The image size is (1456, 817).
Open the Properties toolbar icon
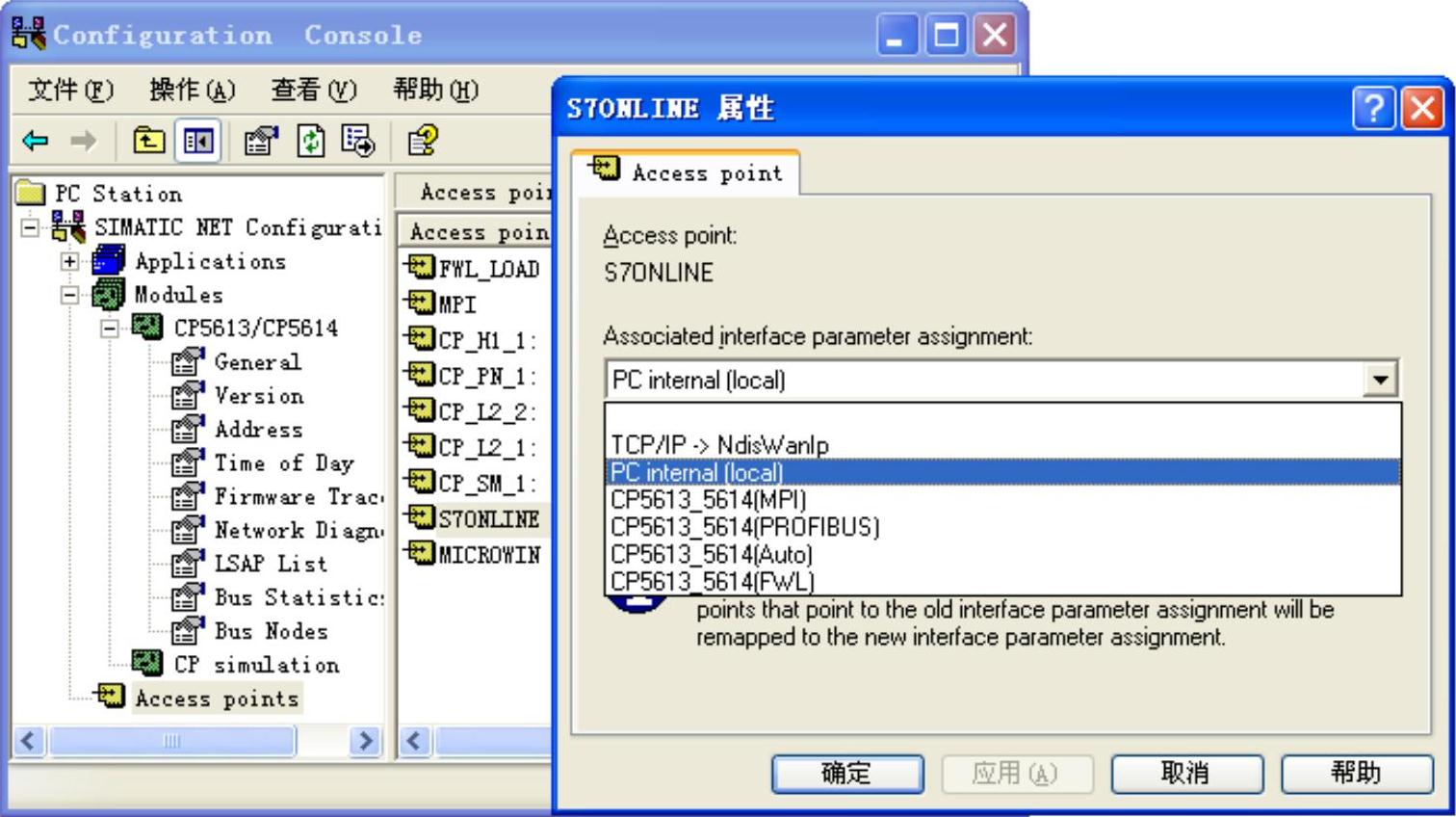pyautogui.click(x=260, y=142)
